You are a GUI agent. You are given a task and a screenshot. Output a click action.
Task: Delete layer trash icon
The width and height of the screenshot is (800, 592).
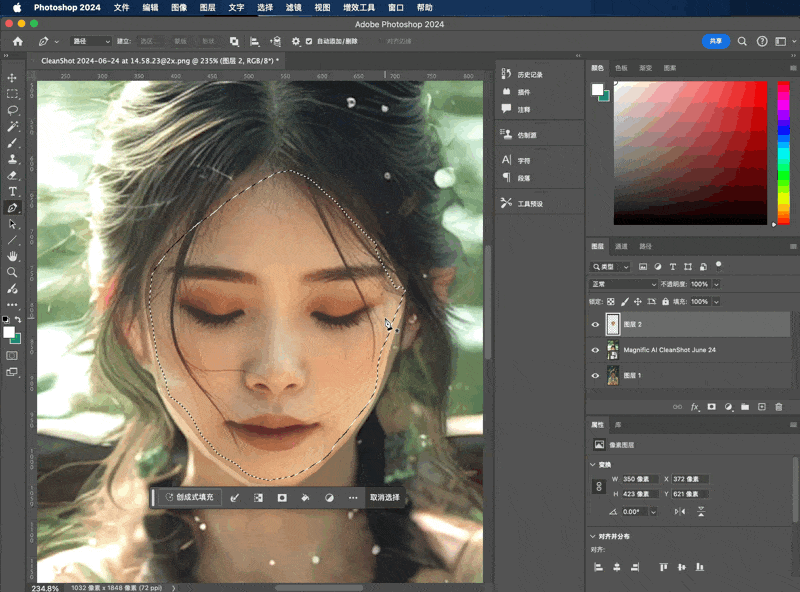coord(779,407)
